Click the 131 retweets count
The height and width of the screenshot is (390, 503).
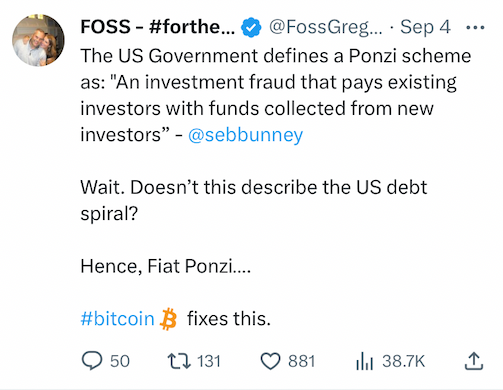209,361
